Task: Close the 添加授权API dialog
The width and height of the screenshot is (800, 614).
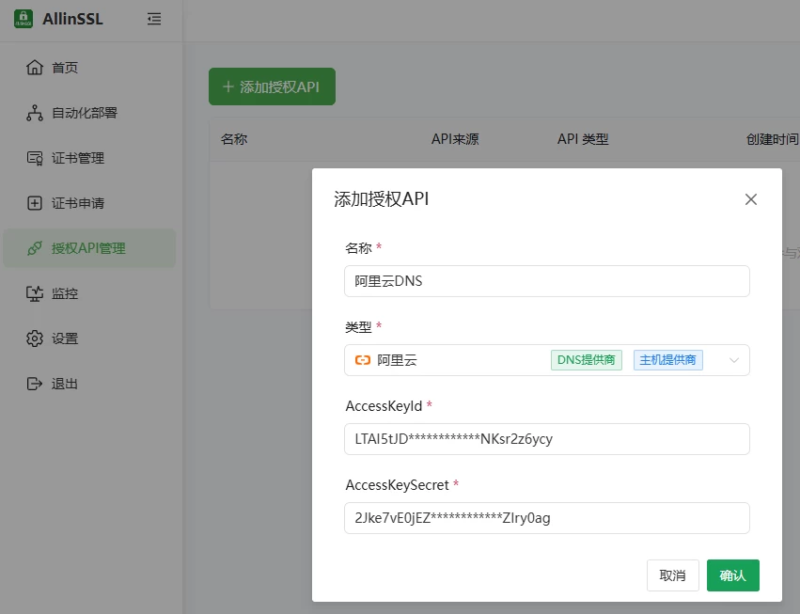Action: pyautogui.click(x=751, y=199)
